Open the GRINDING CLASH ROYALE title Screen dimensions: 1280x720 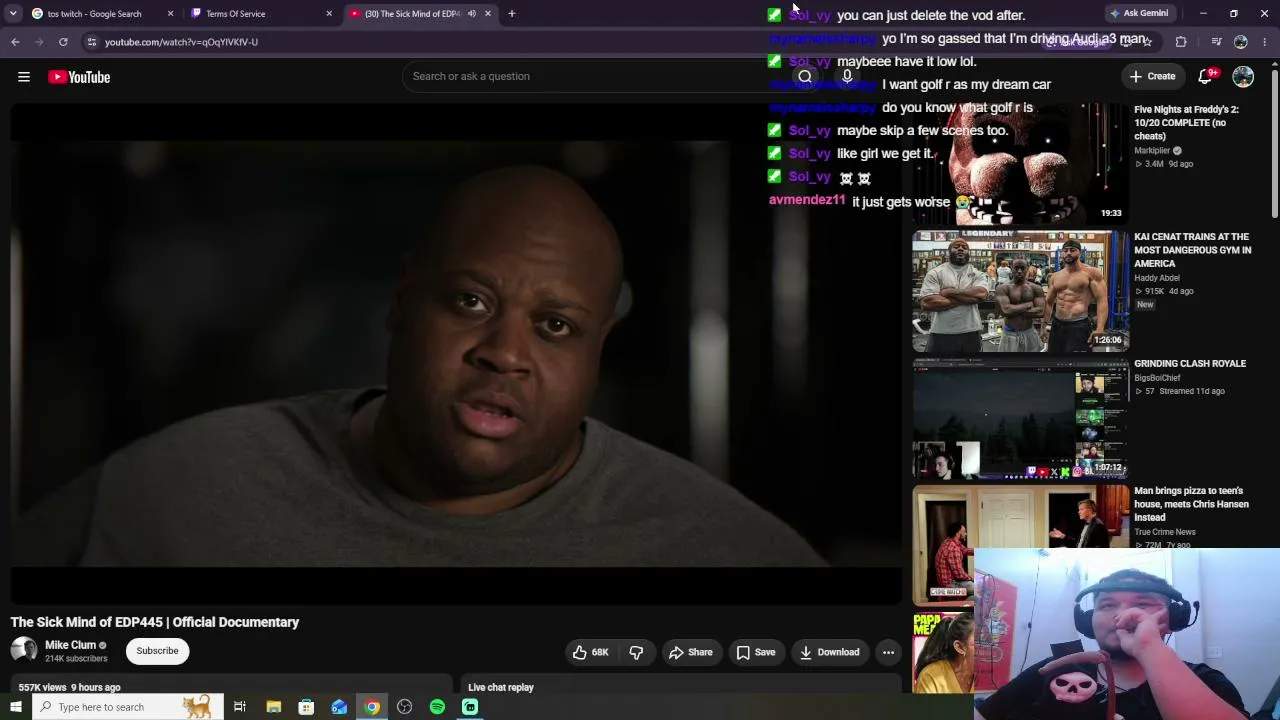(x=1190, y=364)
